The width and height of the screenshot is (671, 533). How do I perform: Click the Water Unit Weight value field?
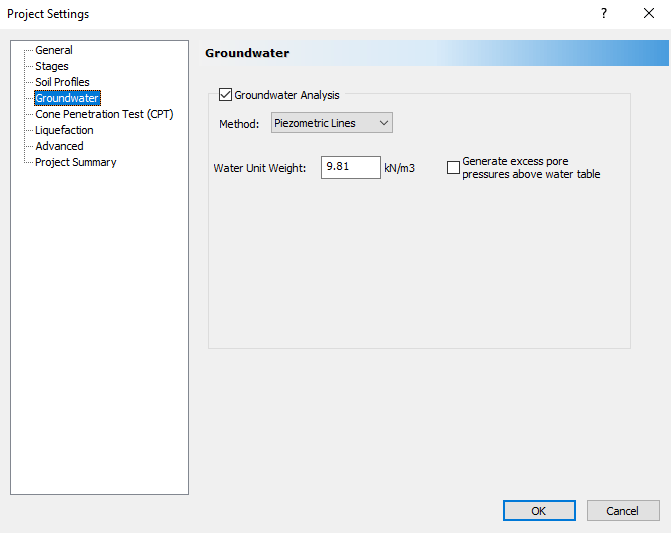(350, 168)
